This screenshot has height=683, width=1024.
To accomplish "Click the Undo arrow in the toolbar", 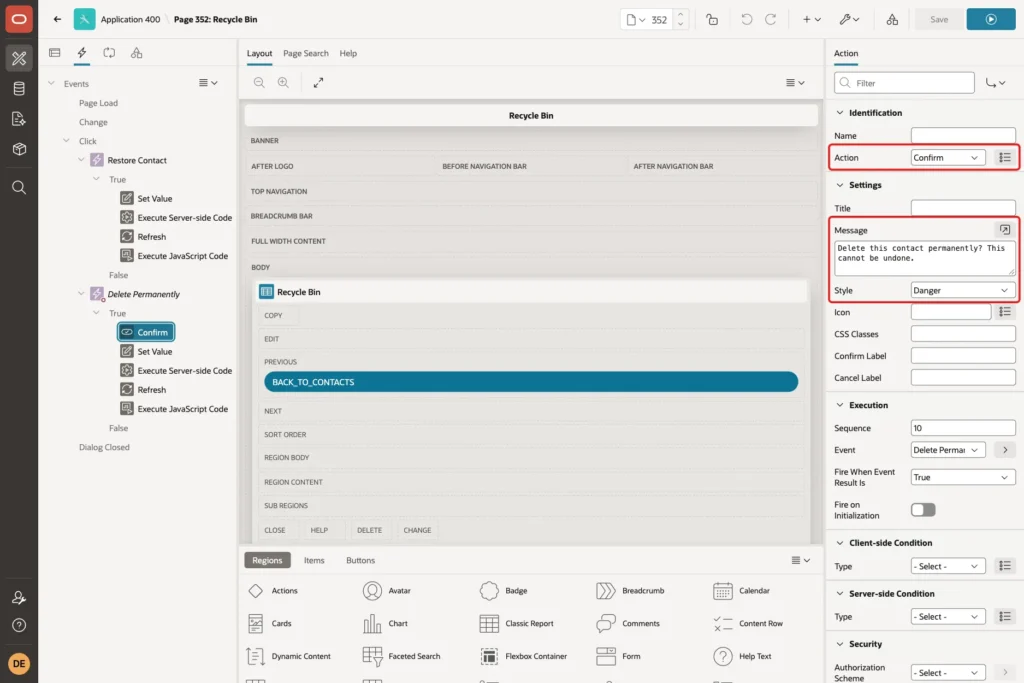I will tap(746, 19).
